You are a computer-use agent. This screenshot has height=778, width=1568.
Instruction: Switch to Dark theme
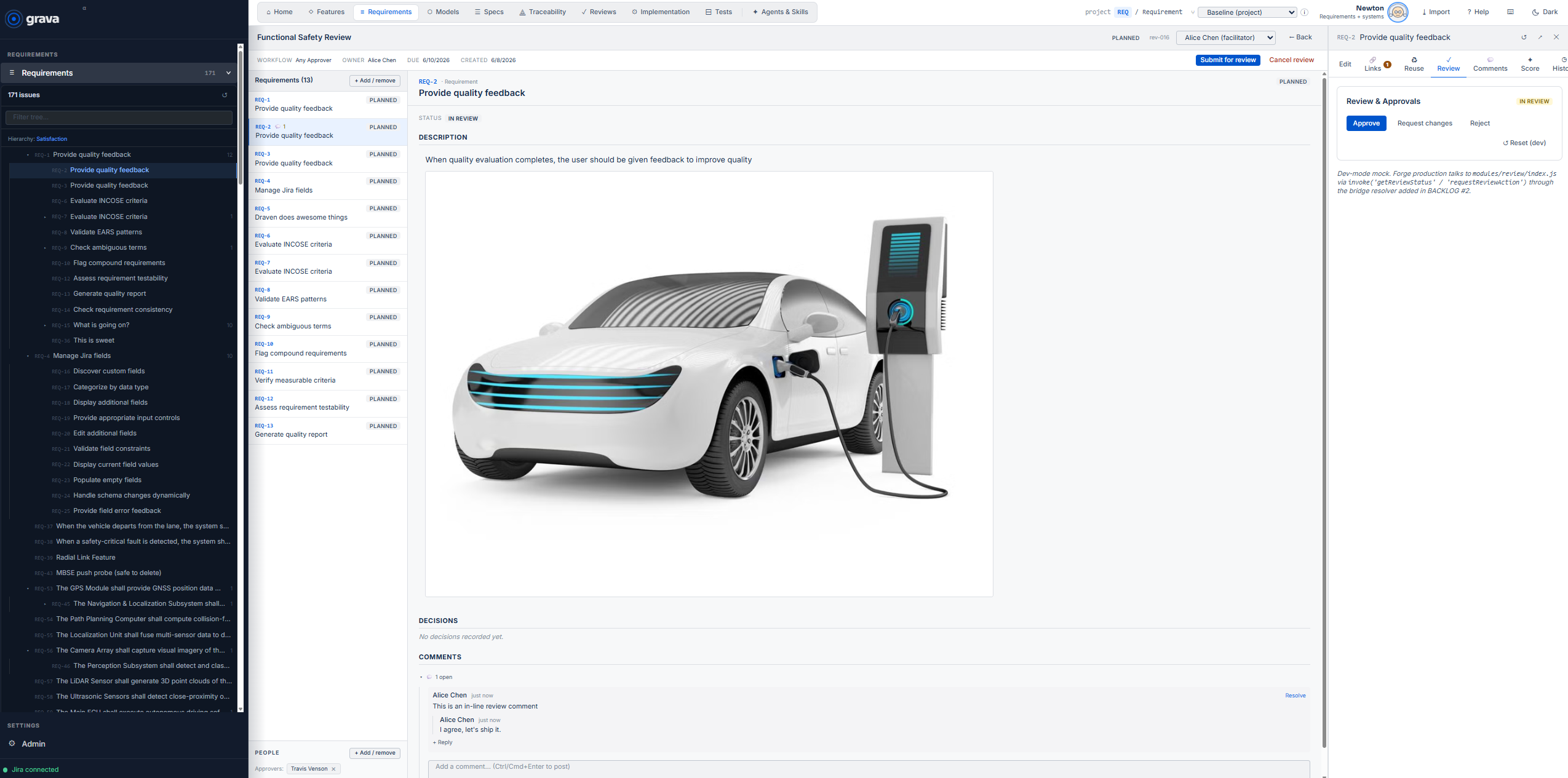point(1544,12)
